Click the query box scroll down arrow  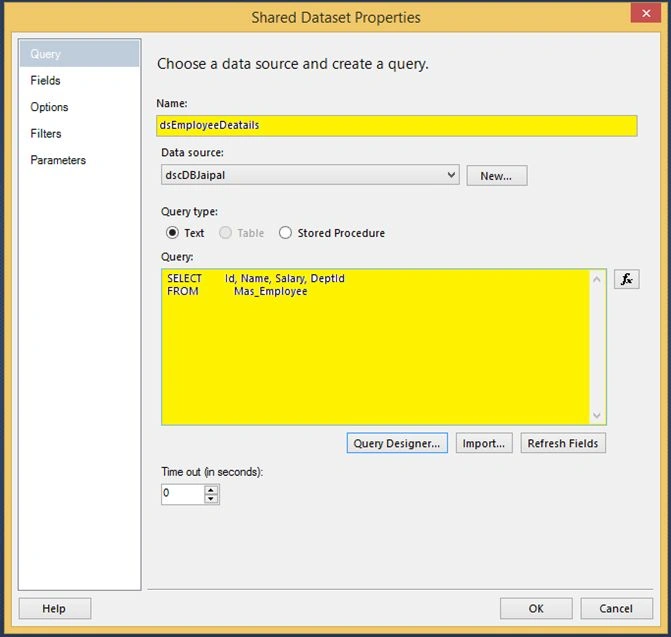tap(597, 415)
